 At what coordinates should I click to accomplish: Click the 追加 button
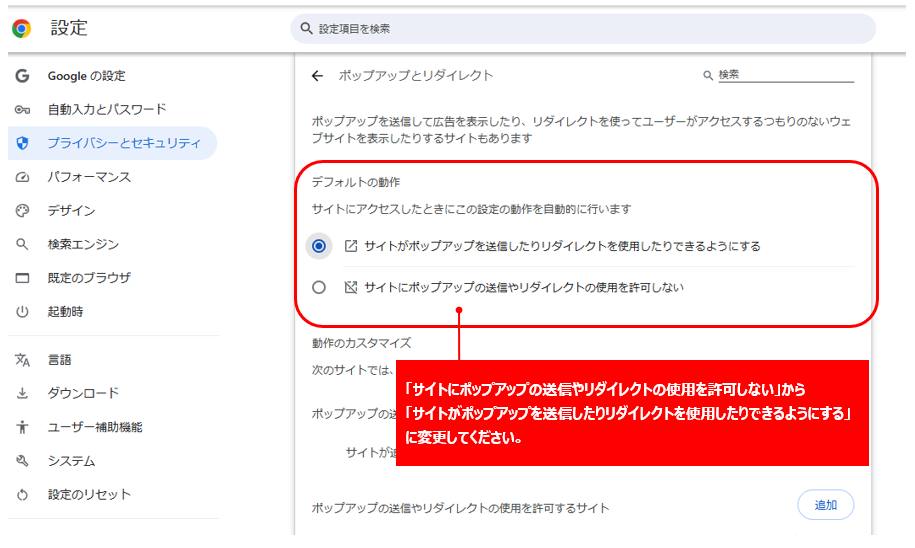point(825,505)
